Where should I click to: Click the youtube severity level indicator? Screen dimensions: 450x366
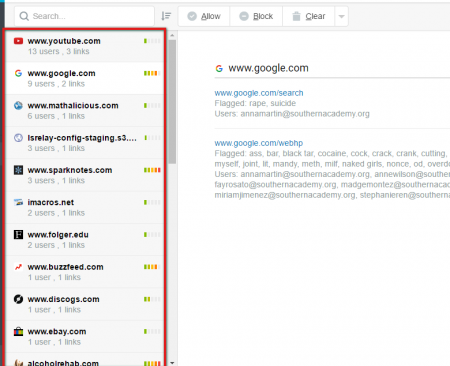152,41
